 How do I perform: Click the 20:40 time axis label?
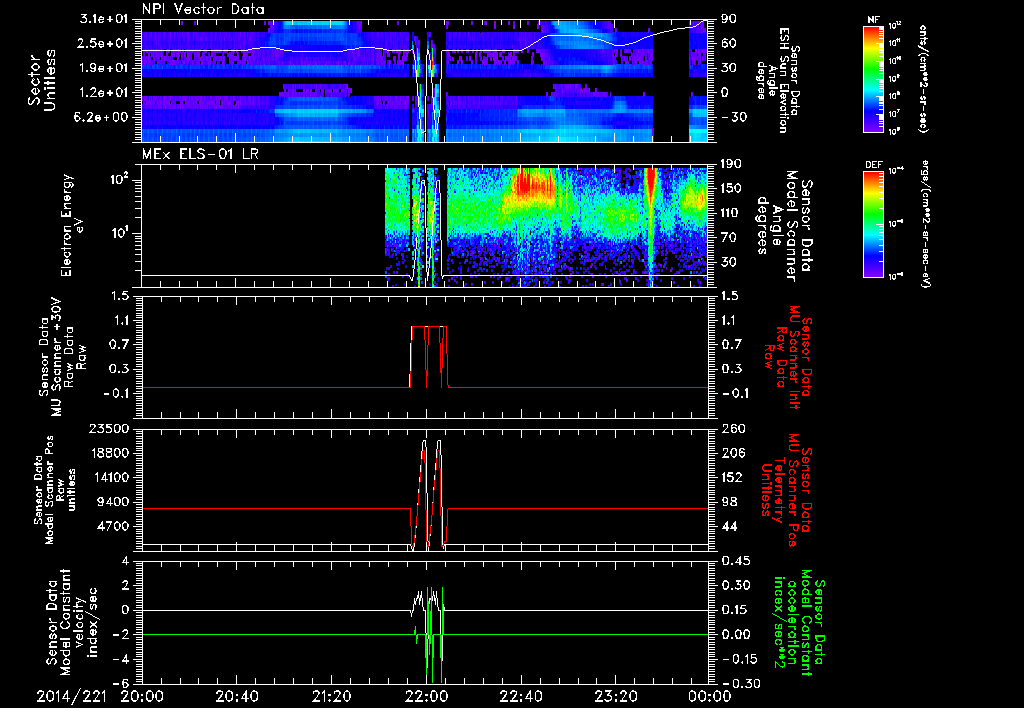point(236,696)
